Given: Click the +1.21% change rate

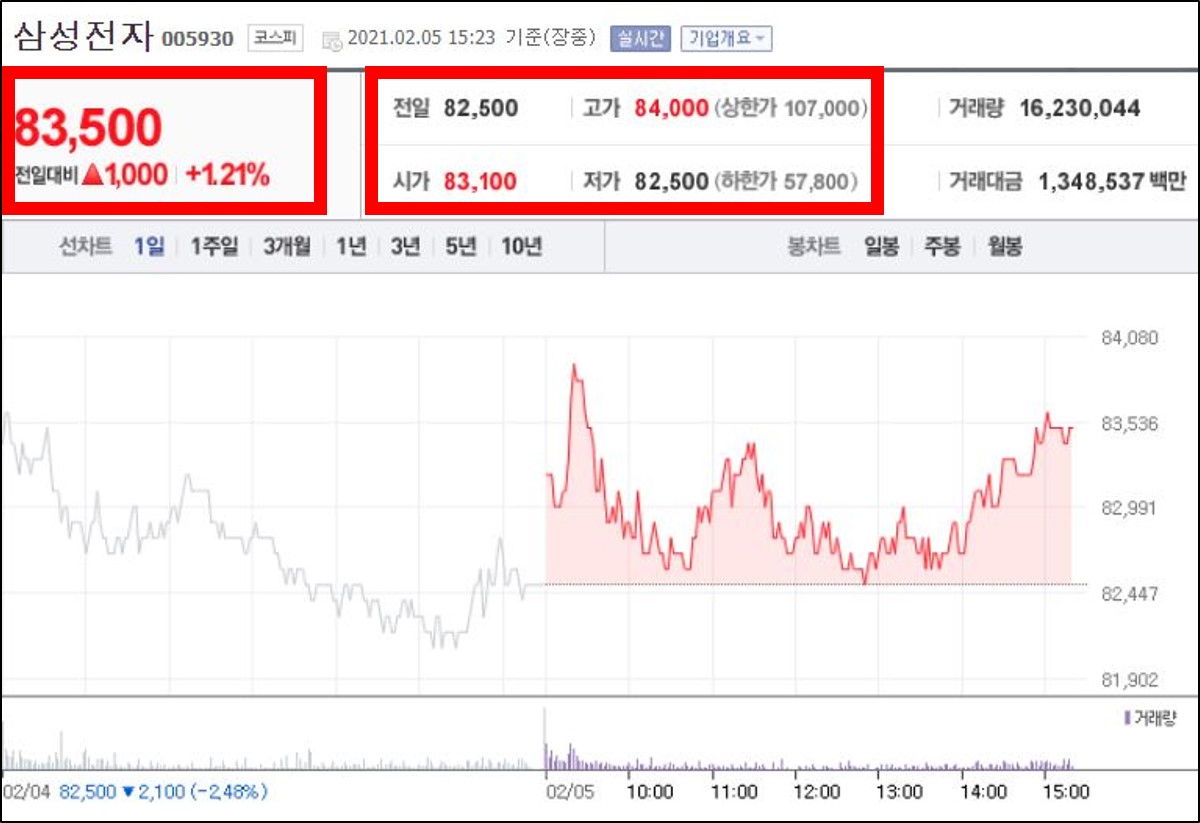Looking at the screenshot, I should tap(228, 176).
